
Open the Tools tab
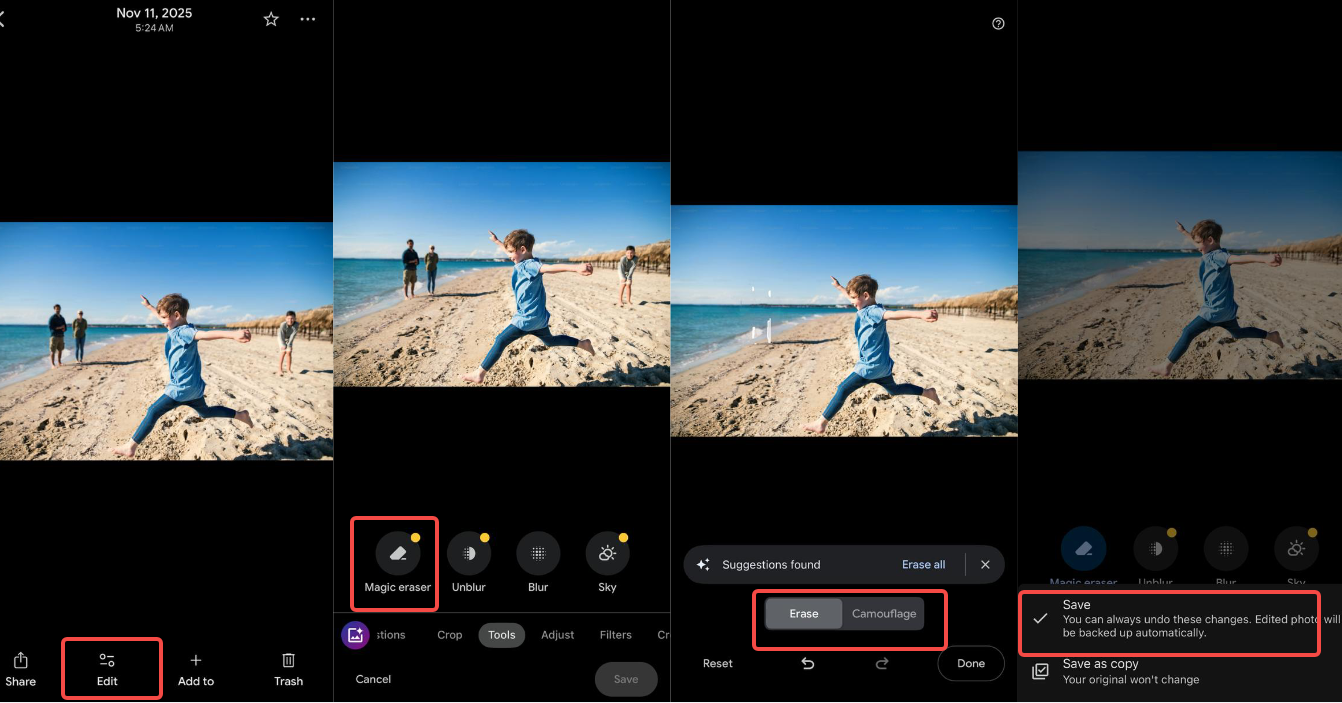click(x=502, y=635)
